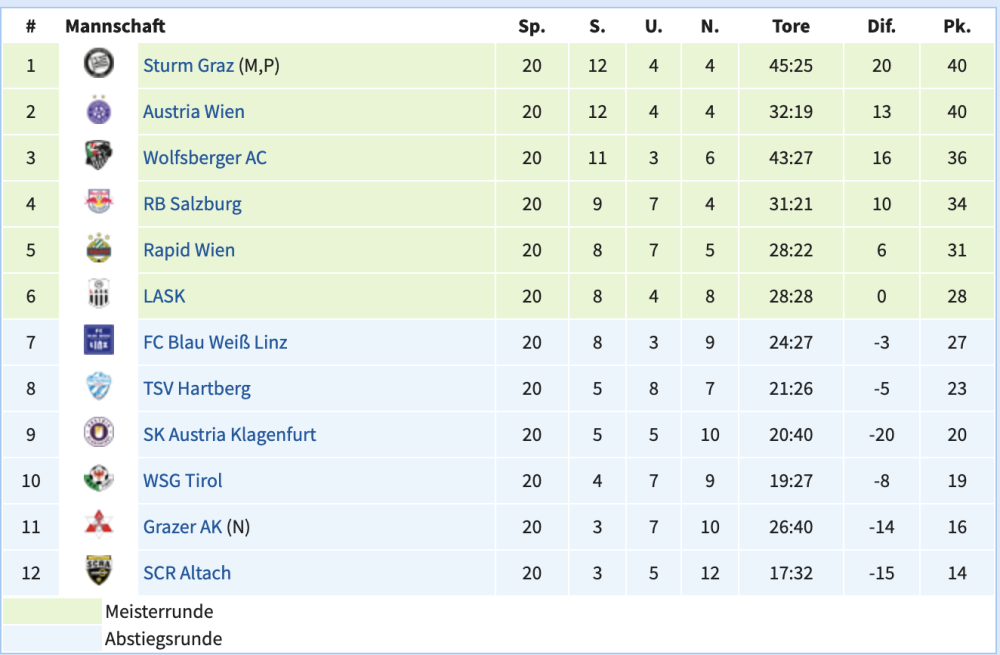Image resolution: width=1000 pixels, height=655 pixels.
Task: Click the Grazer AK club crest
Action: 98,526
